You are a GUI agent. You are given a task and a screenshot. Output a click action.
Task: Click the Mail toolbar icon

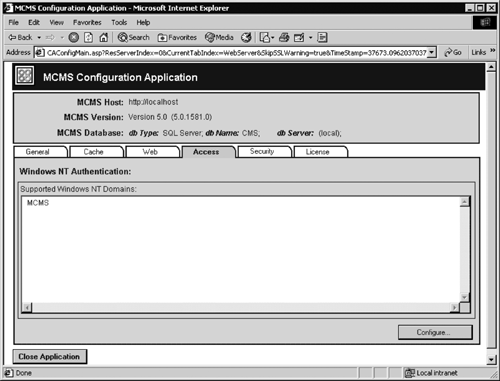coord(267,37)
